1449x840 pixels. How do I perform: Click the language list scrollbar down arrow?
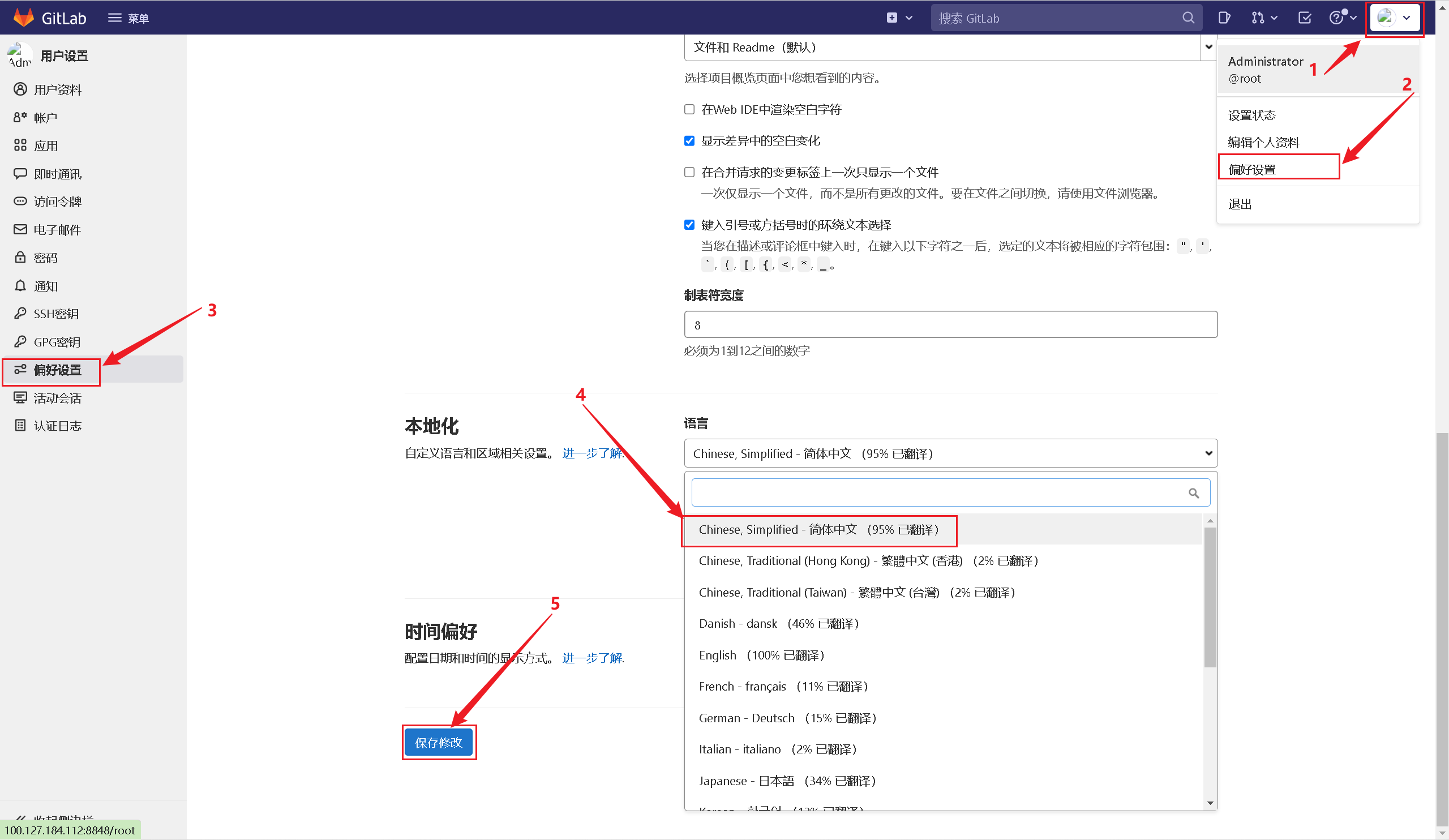[1210, 803]
